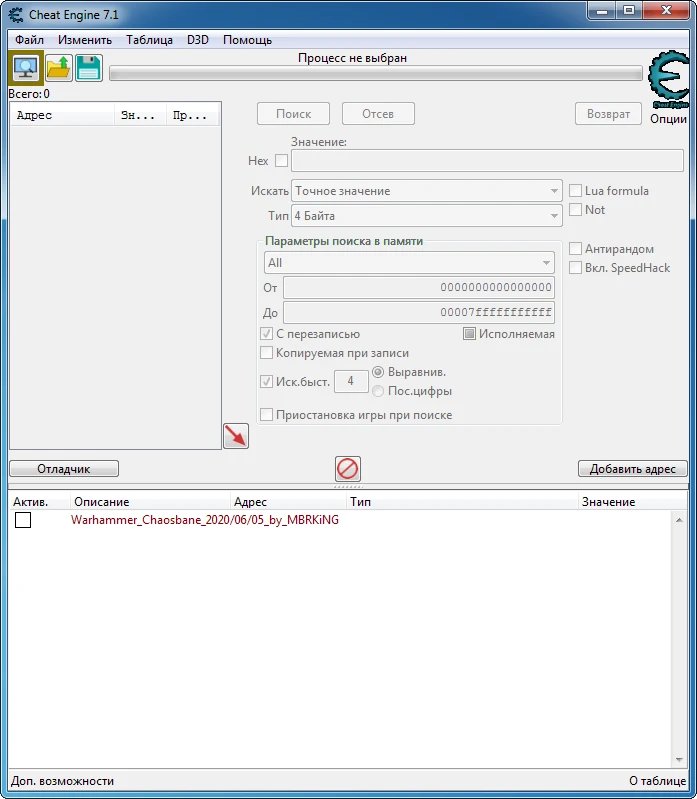The height and width of the screenshot is (799, 697).
Task: Toggle the С перезаписью checkbox
Action: (266, 334)
